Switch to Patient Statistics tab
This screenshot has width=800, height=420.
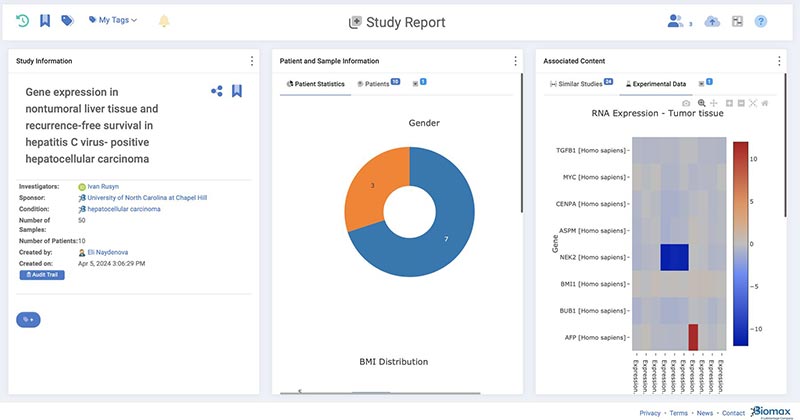tap(316, 84)
